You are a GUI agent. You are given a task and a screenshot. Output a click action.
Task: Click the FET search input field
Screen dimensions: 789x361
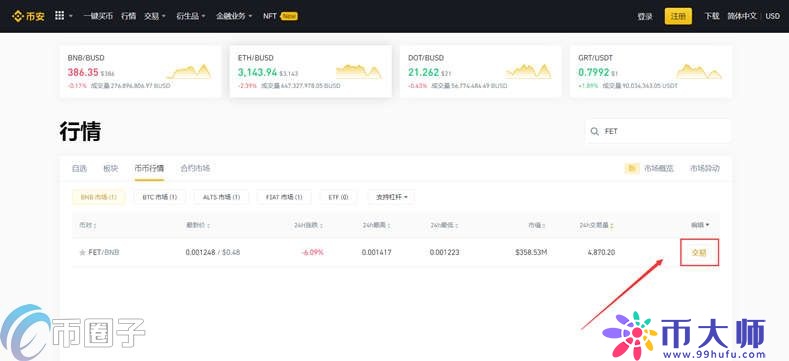tap(658, 131)
